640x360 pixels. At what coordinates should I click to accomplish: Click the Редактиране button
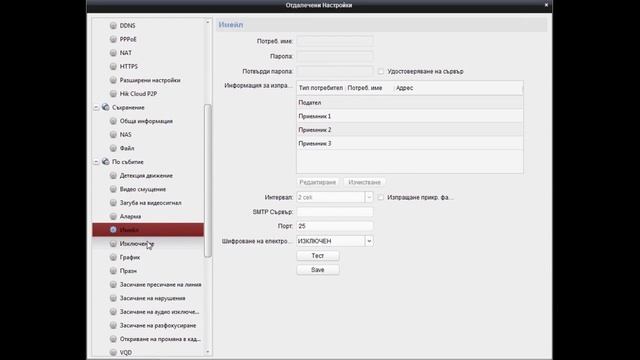(318, 182)
